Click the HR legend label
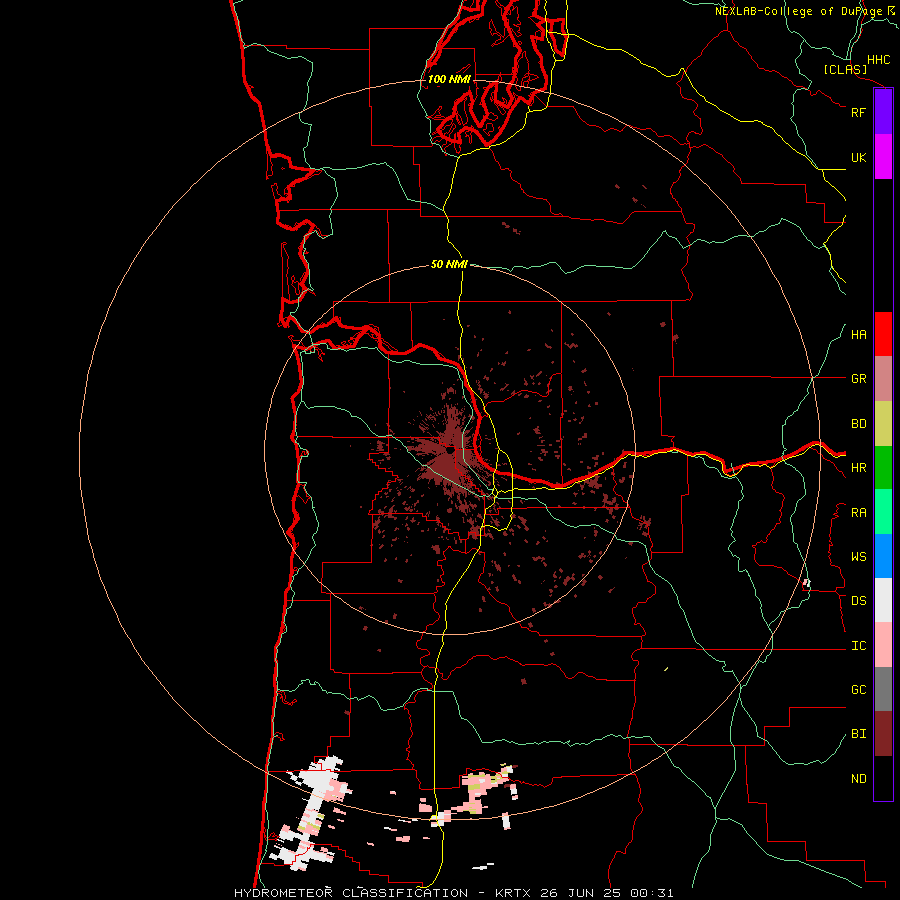900x900 pixels. (858, 468)
